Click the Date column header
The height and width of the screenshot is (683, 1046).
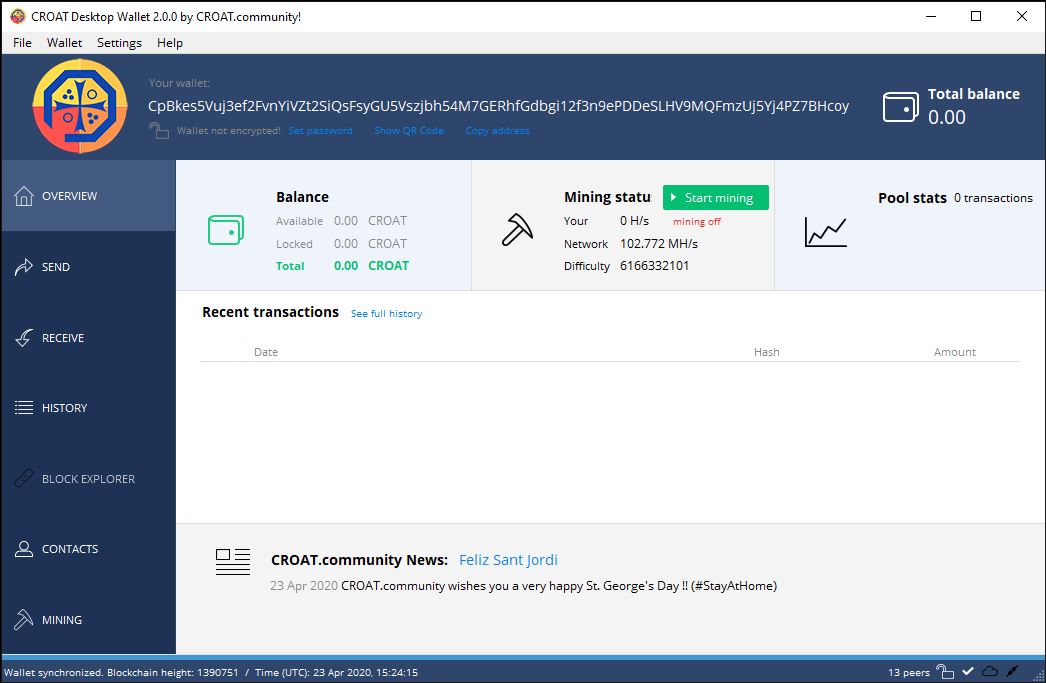[266, 352]
